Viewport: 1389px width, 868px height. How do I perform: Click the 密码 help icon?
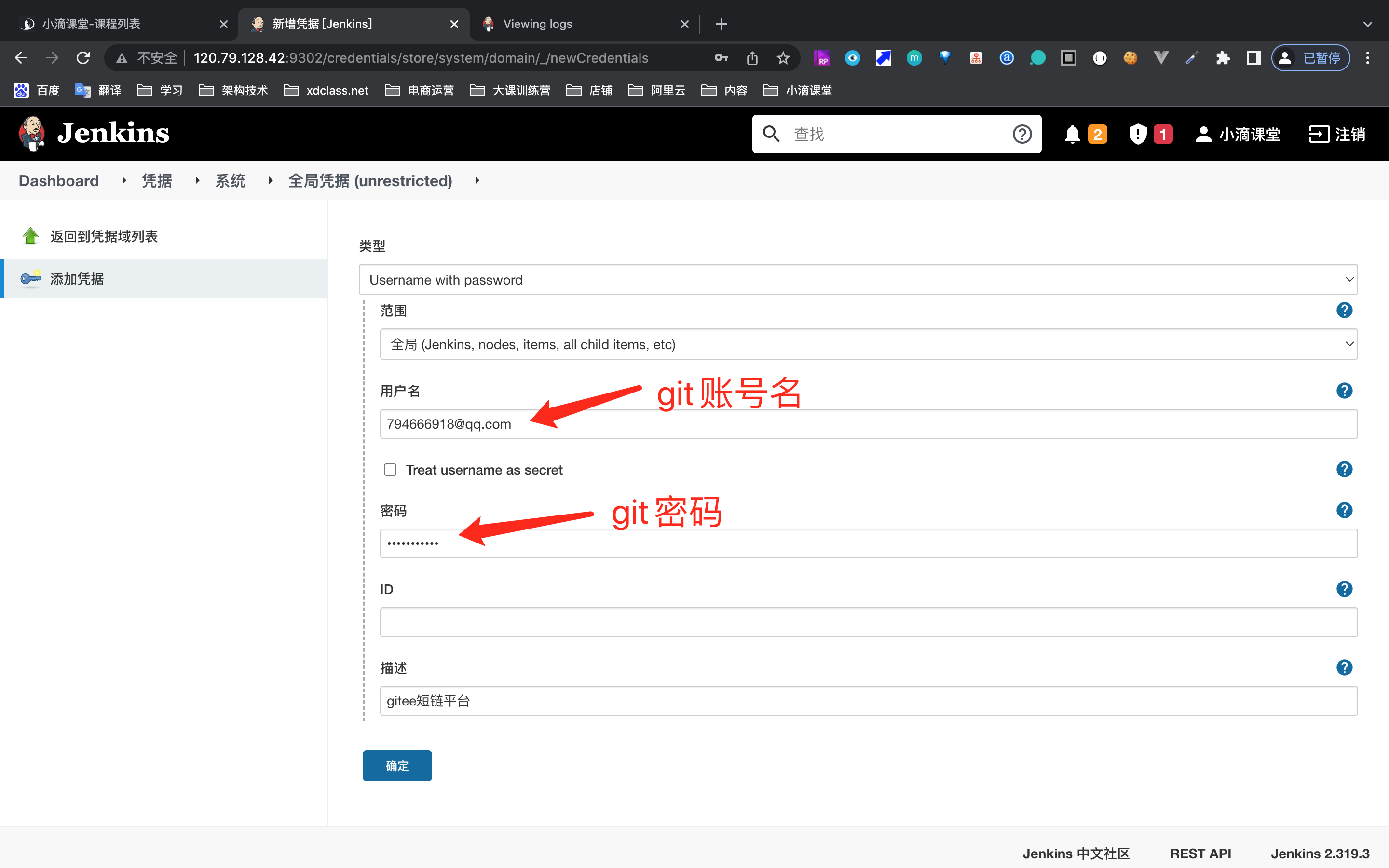pos(1344,510)
